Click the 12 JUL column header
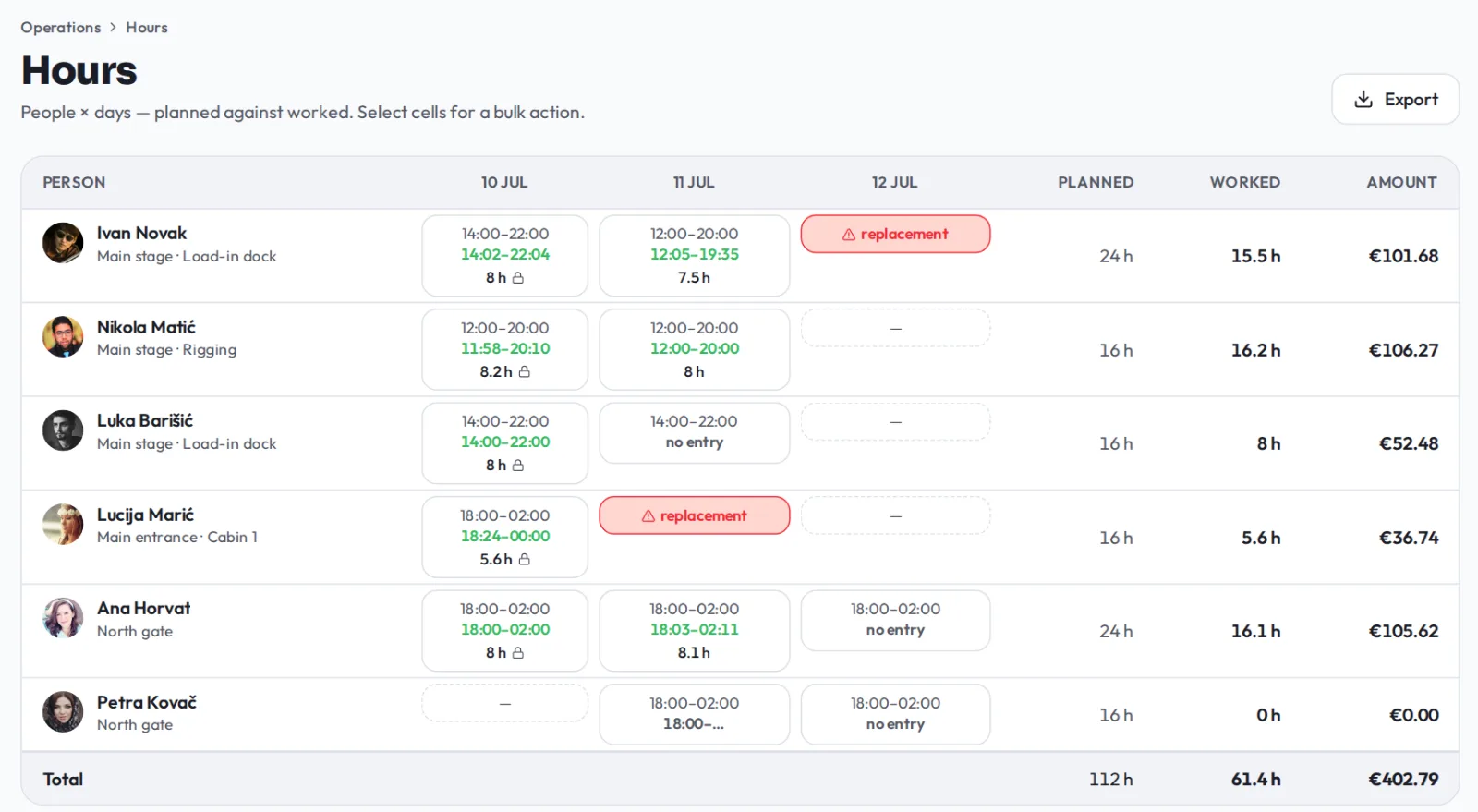Viewport: 1478px width, 812px height. click(x=895, y=182)
